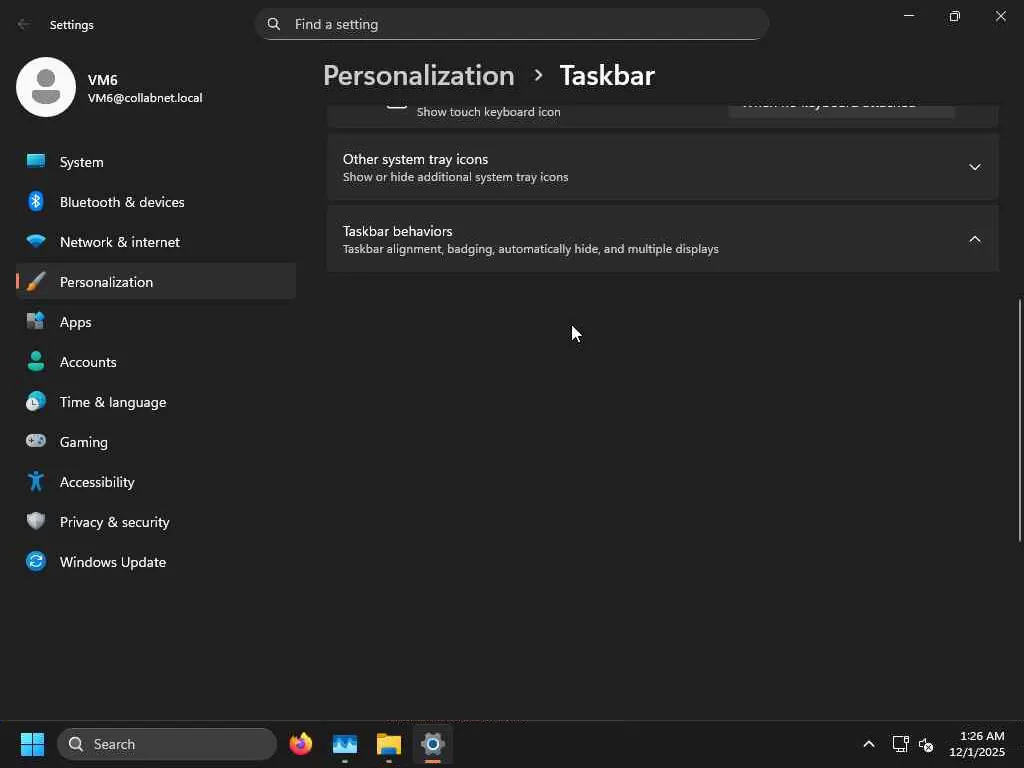The height and width of the screenshot is (768, 1024).
Task: Click Show touch keyboard icon label
Action: (488, 112)
